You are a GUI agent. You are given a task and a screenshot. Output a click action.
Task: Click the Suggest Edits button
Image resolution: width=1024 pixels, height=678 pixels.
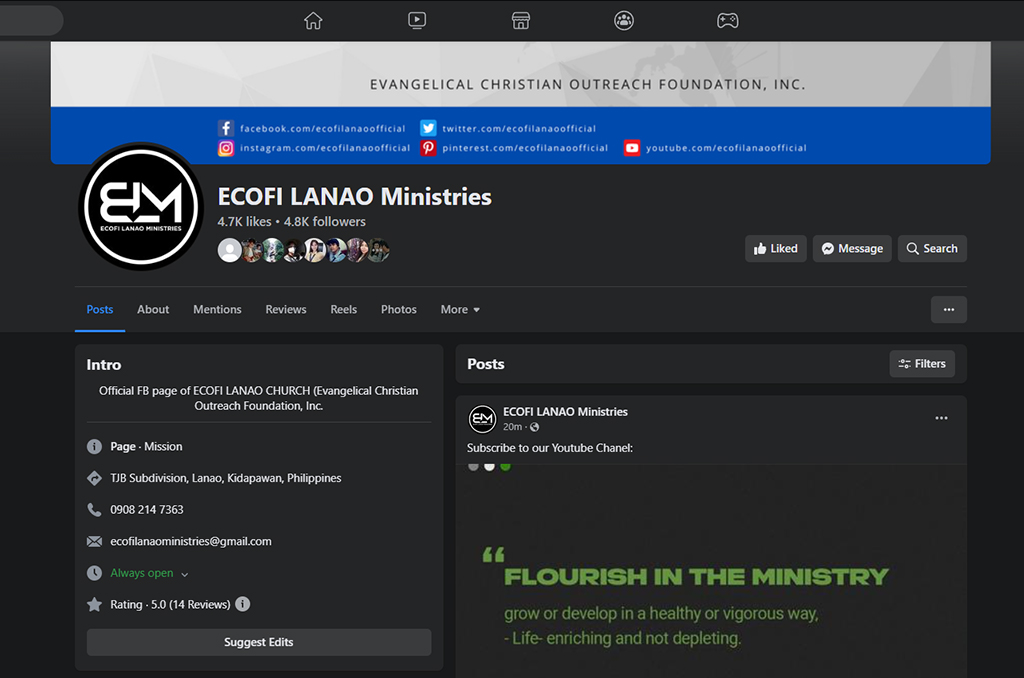tap(259, 642)
